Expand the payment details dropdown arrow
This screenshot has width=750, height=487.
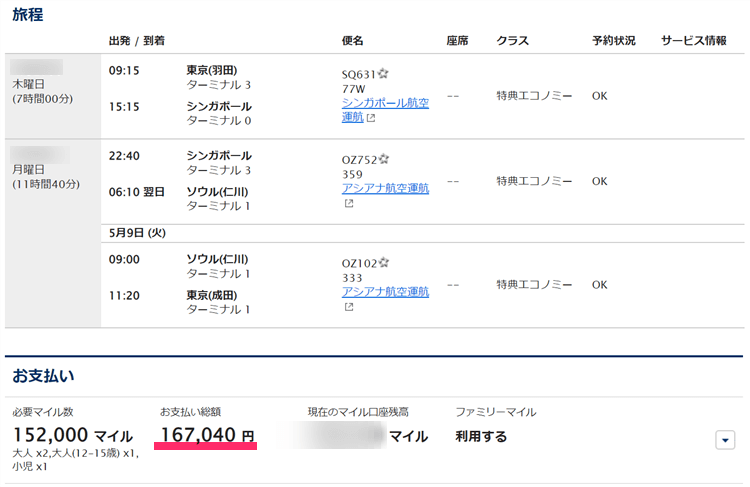(726, 440)
